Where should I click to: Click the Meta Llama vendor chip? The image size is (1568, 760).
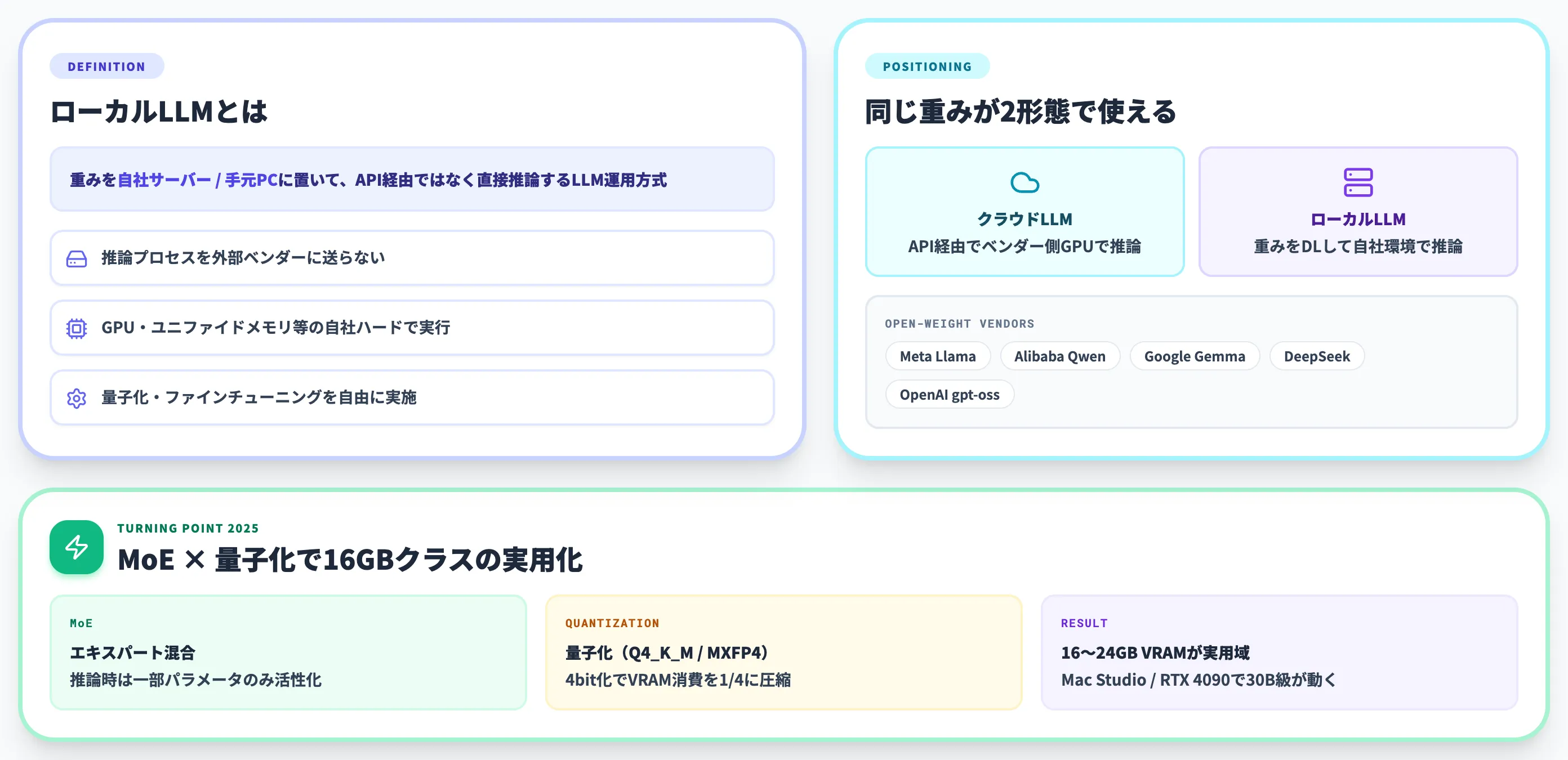pos(937,356)
